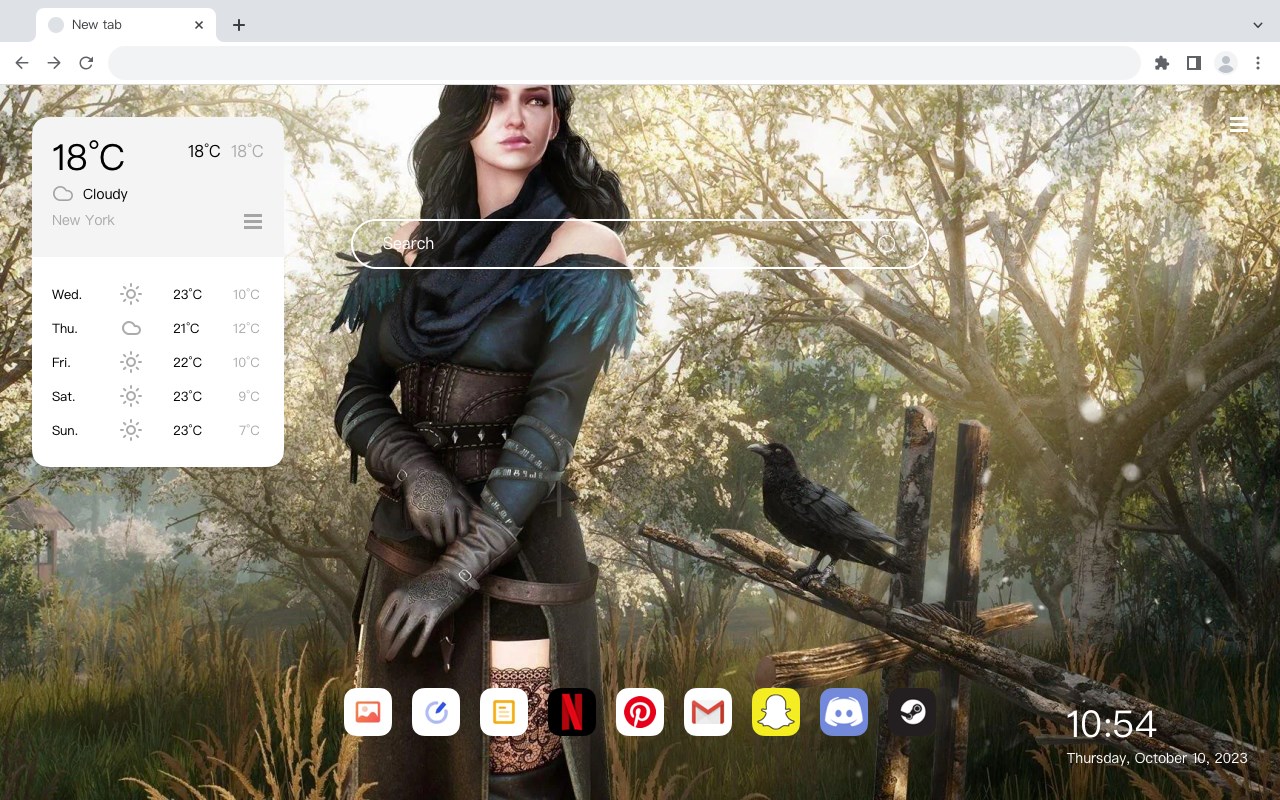
Task: Click the sunny icon in Sun. row
Action: pyautogui.click(x=131, y=430)
